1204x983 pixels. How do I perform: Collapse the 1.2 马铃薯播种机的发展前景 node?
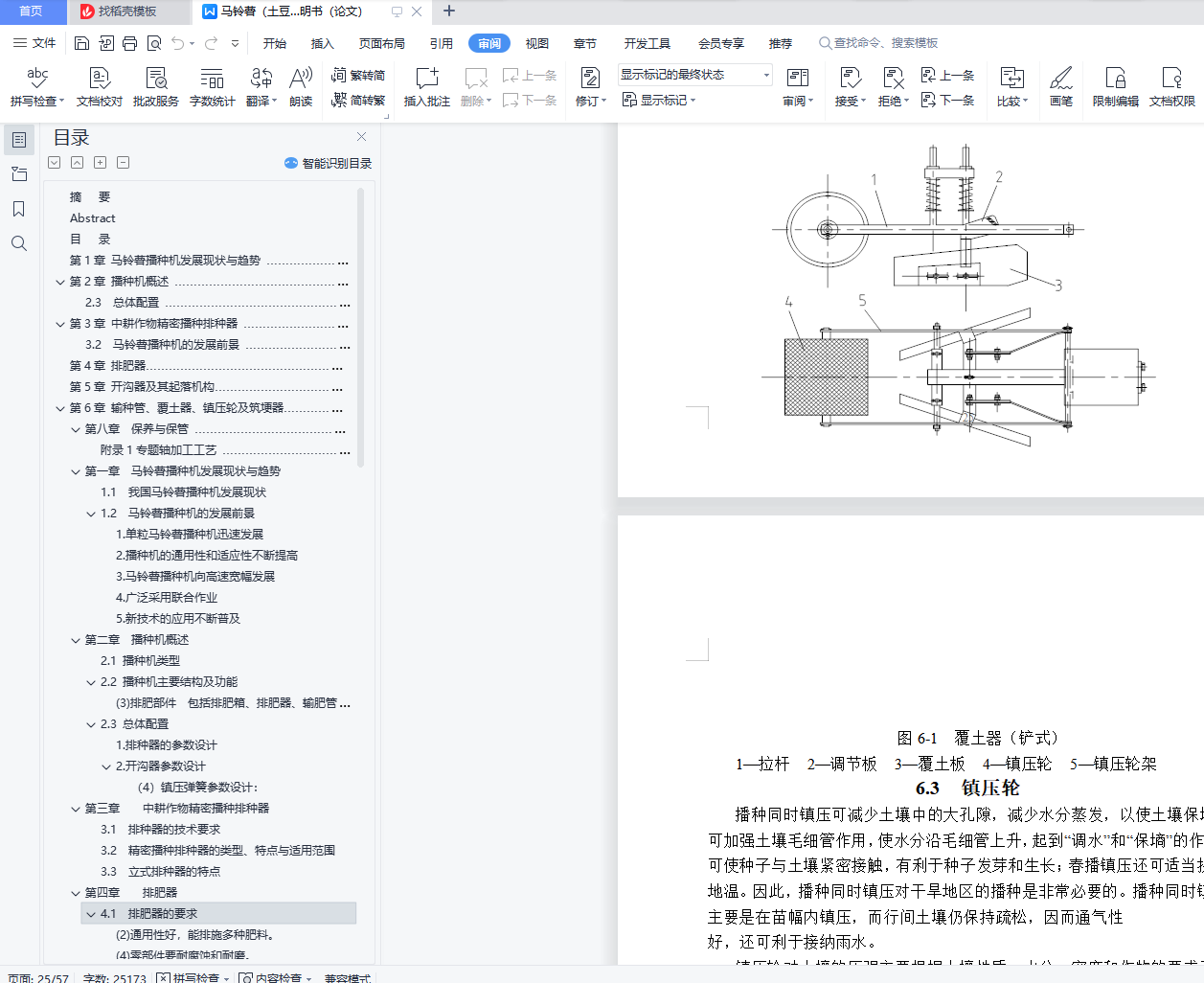91,514
